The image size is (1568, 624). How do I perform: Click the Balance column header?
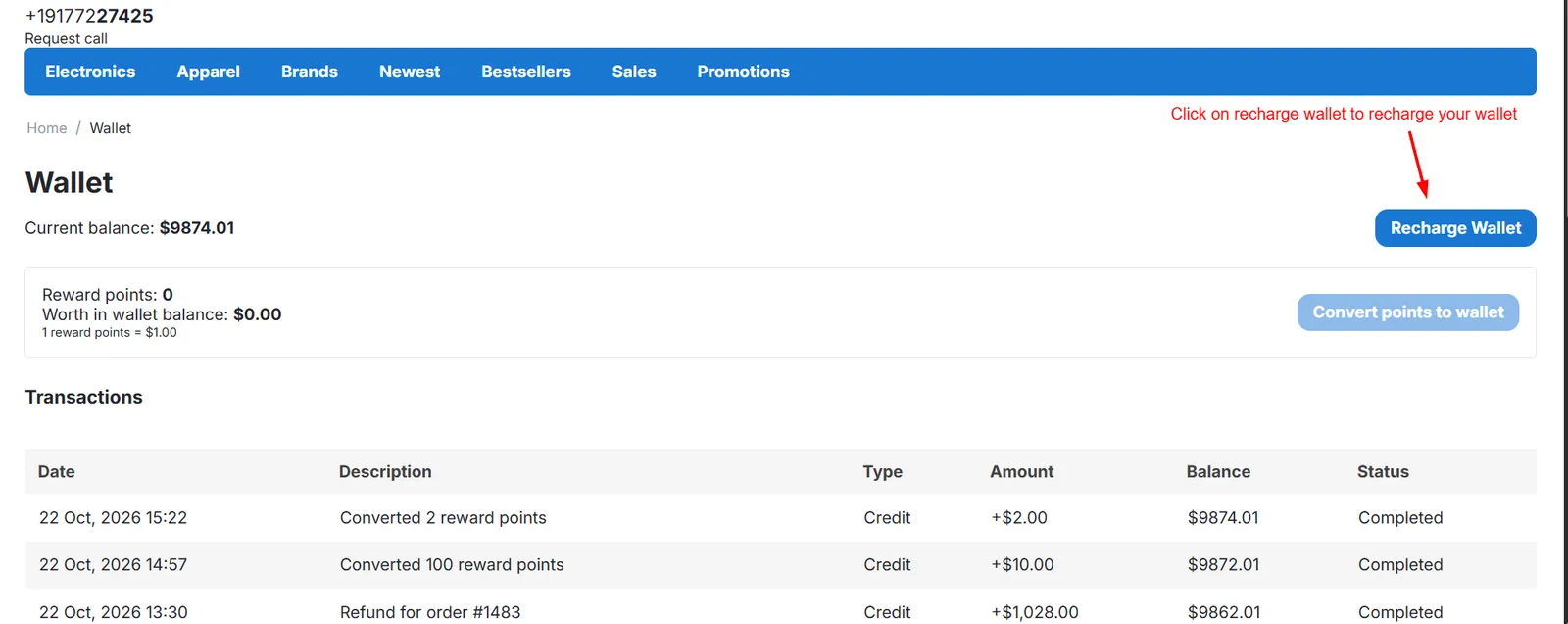point(1218,471)
